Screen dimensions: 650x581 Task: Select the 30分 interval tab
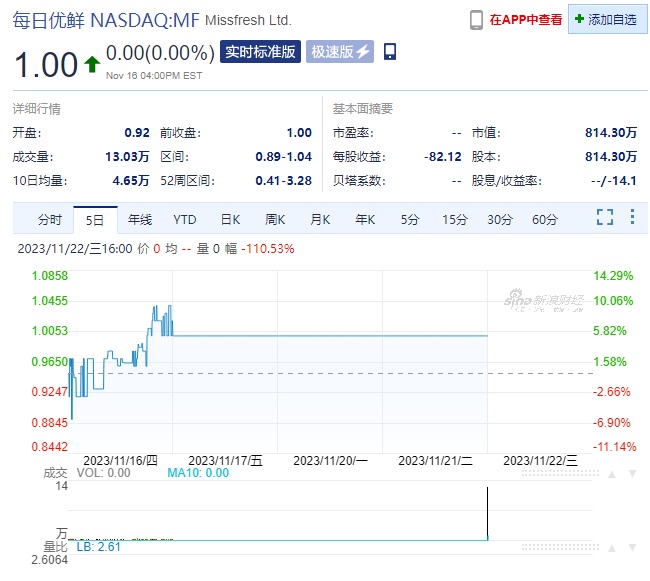coord(500,219)
